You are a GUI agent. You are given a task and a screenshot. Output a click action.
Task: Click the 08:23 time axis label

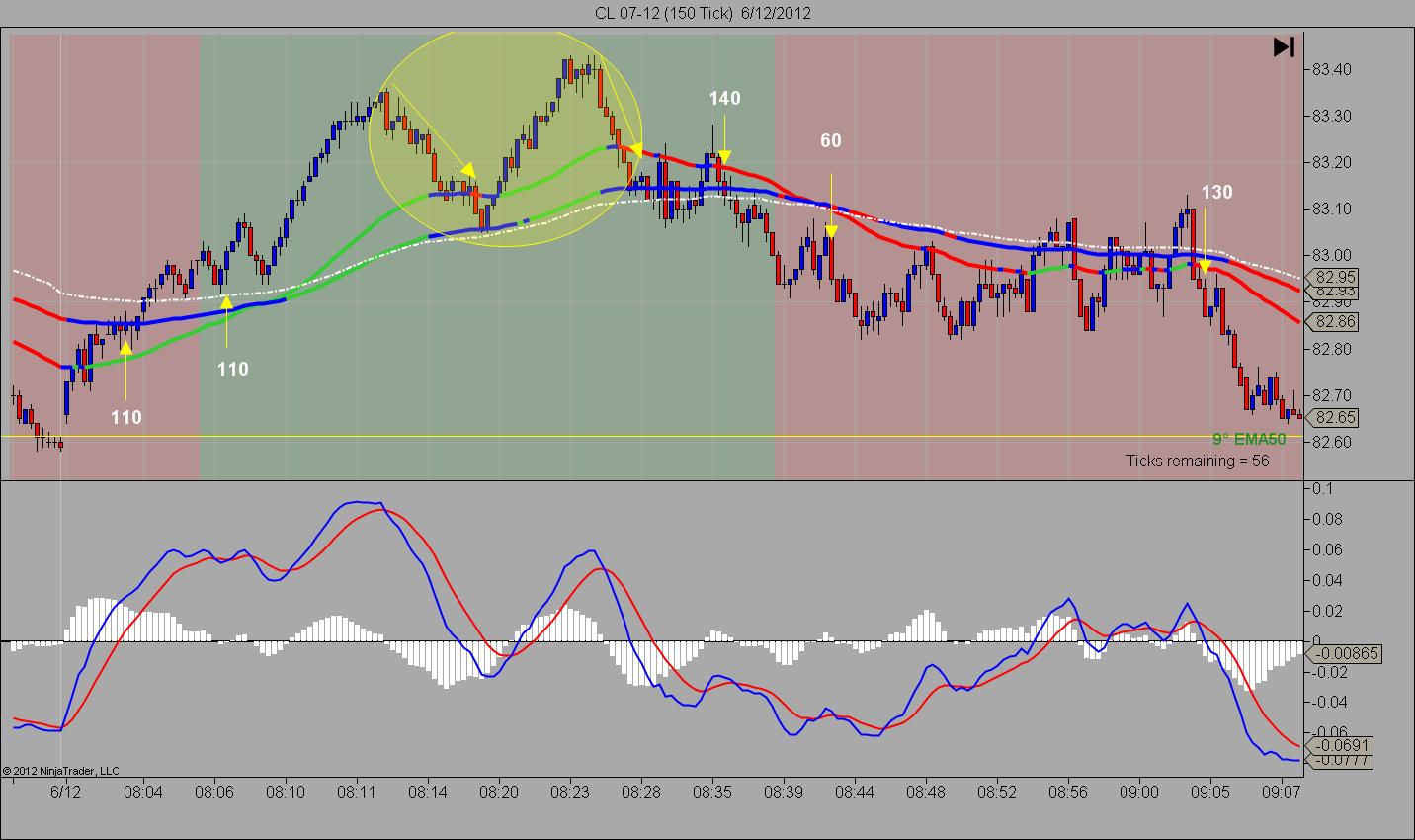tap(569, 792)
